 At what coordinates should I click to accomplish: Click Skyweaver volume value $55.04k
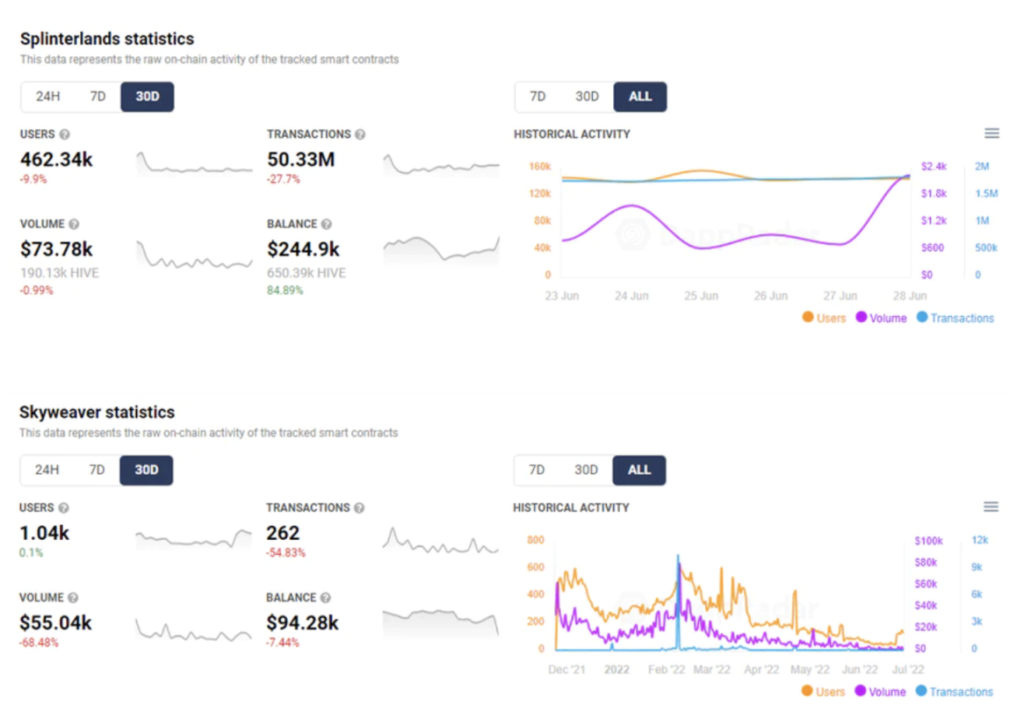(x=56, y=622)
